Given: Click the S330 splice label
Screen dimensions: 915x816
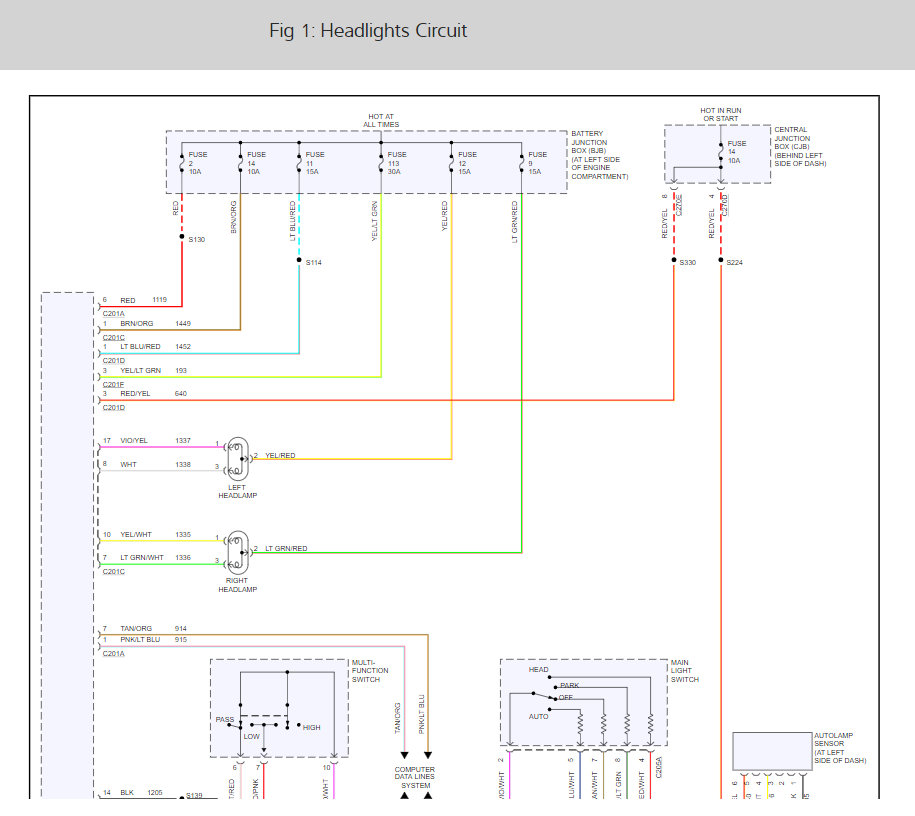Looking at the screenshot, I should pos(687,263).
